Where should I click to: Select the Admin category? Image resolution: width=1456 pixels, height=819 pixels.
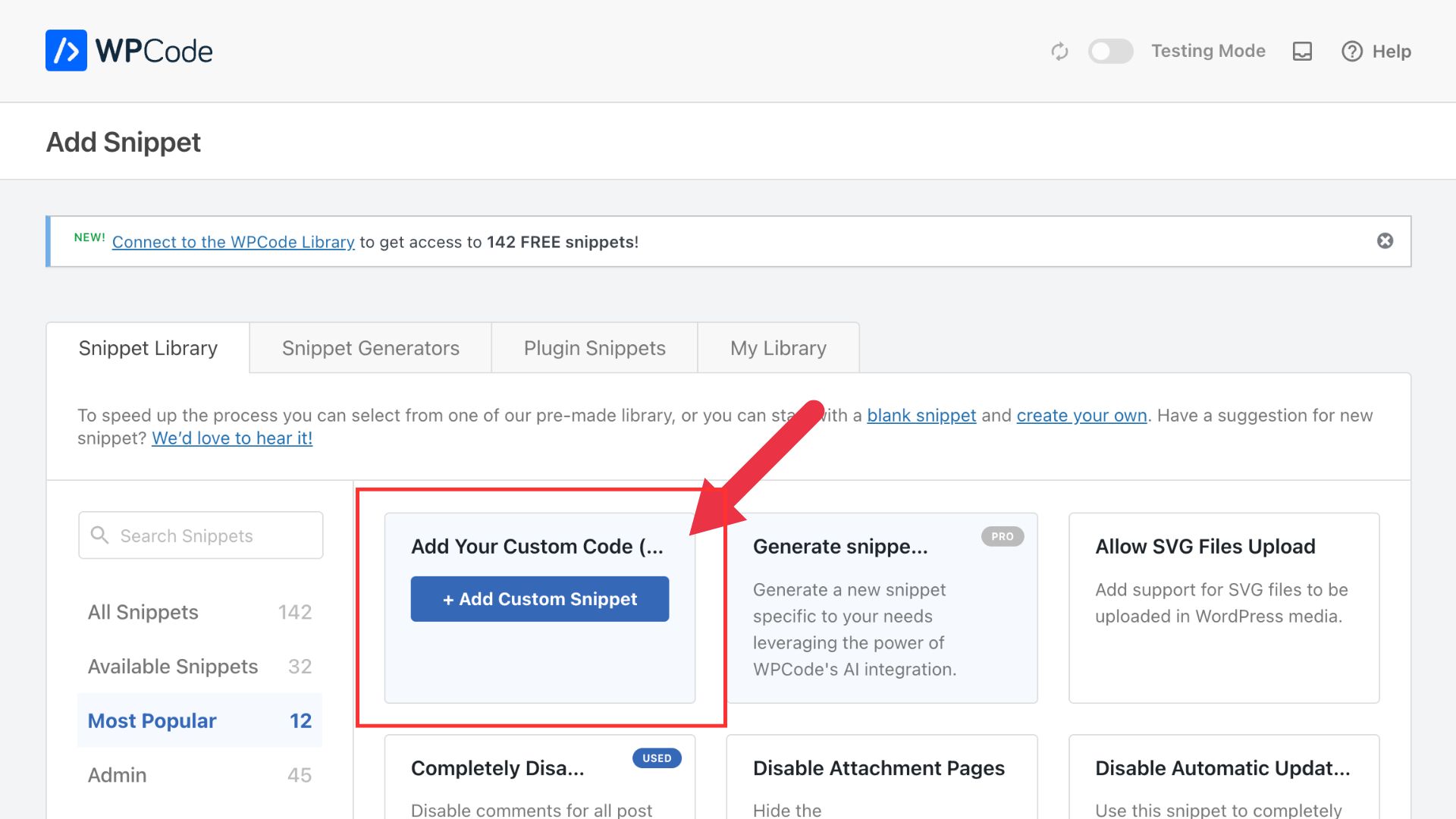click(x=199, y=775)
